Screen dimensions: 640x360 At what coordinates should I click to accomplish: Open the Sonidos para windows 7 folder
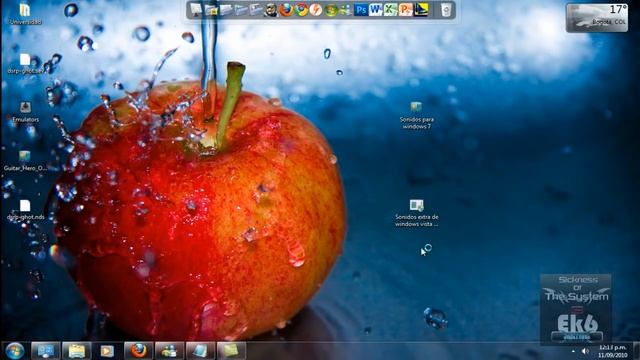pyautogui.click(x=416, y=115)
